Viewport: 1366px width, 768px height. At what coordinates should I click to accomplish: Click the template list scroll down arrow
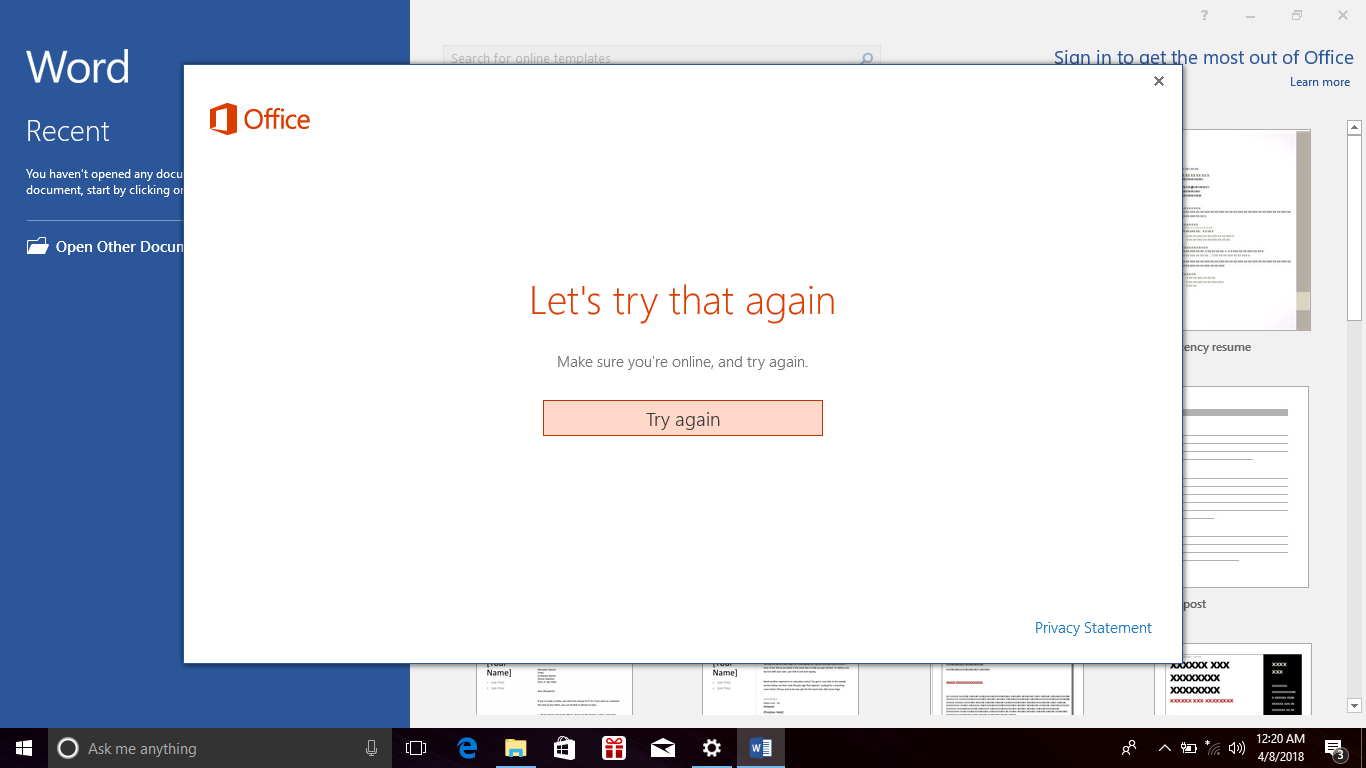[x=1355, y=705]
